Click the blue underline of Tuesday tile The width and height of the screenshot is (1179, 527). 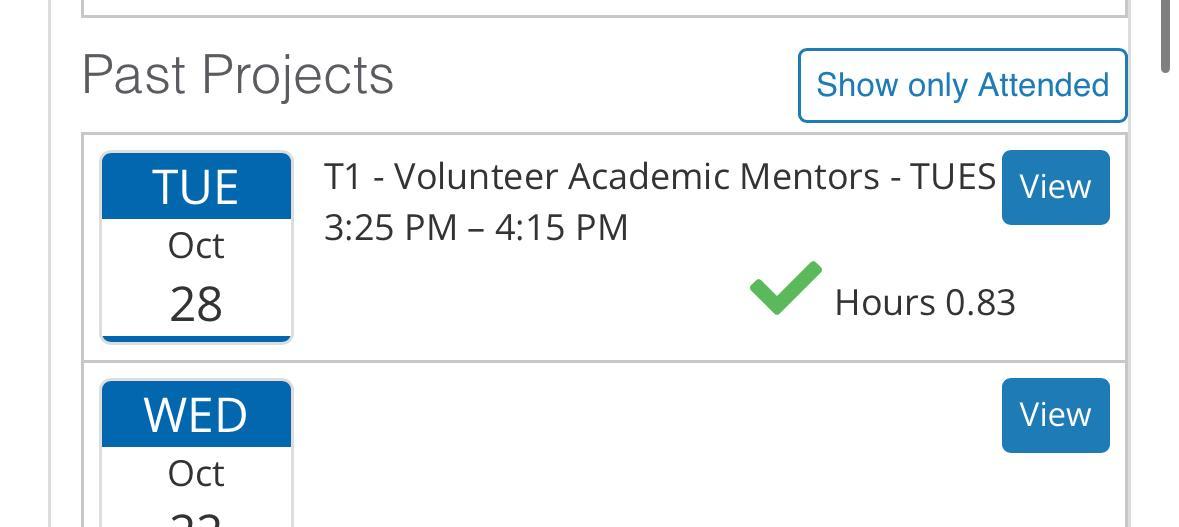coord(196,339)
